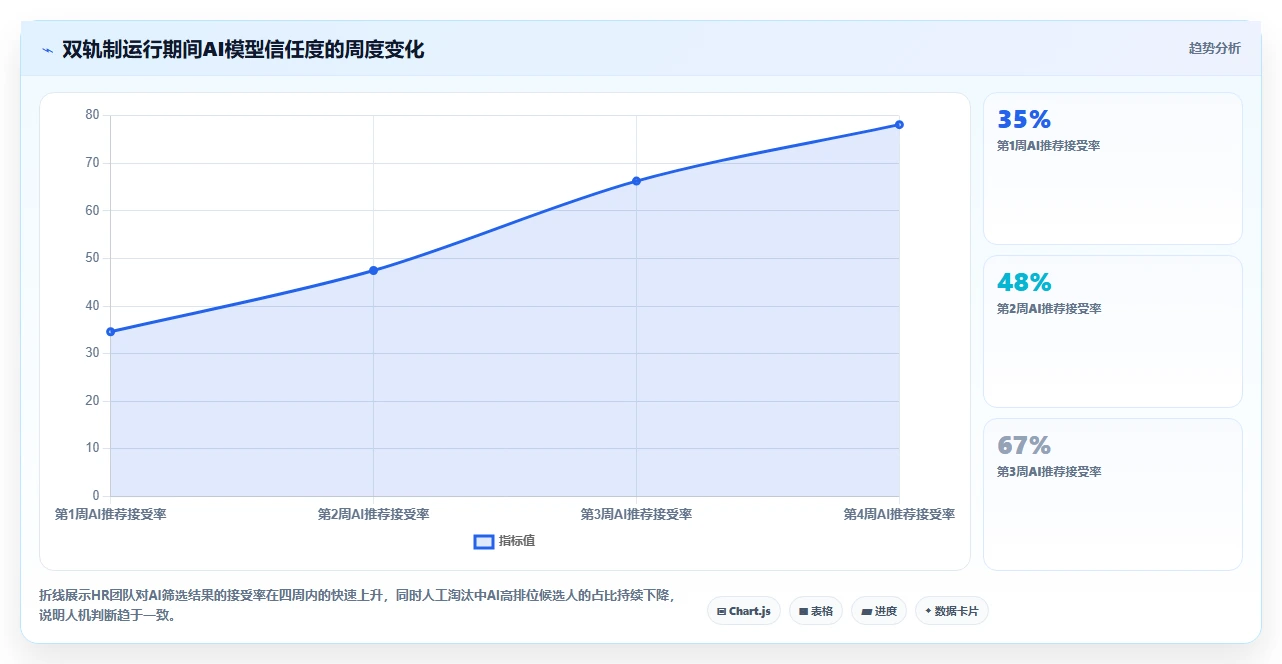Viewport: 1282px width, 664px height.
Task: Open the 35% 第1周AI推荐接受率 card
Action: (1113, 169)
